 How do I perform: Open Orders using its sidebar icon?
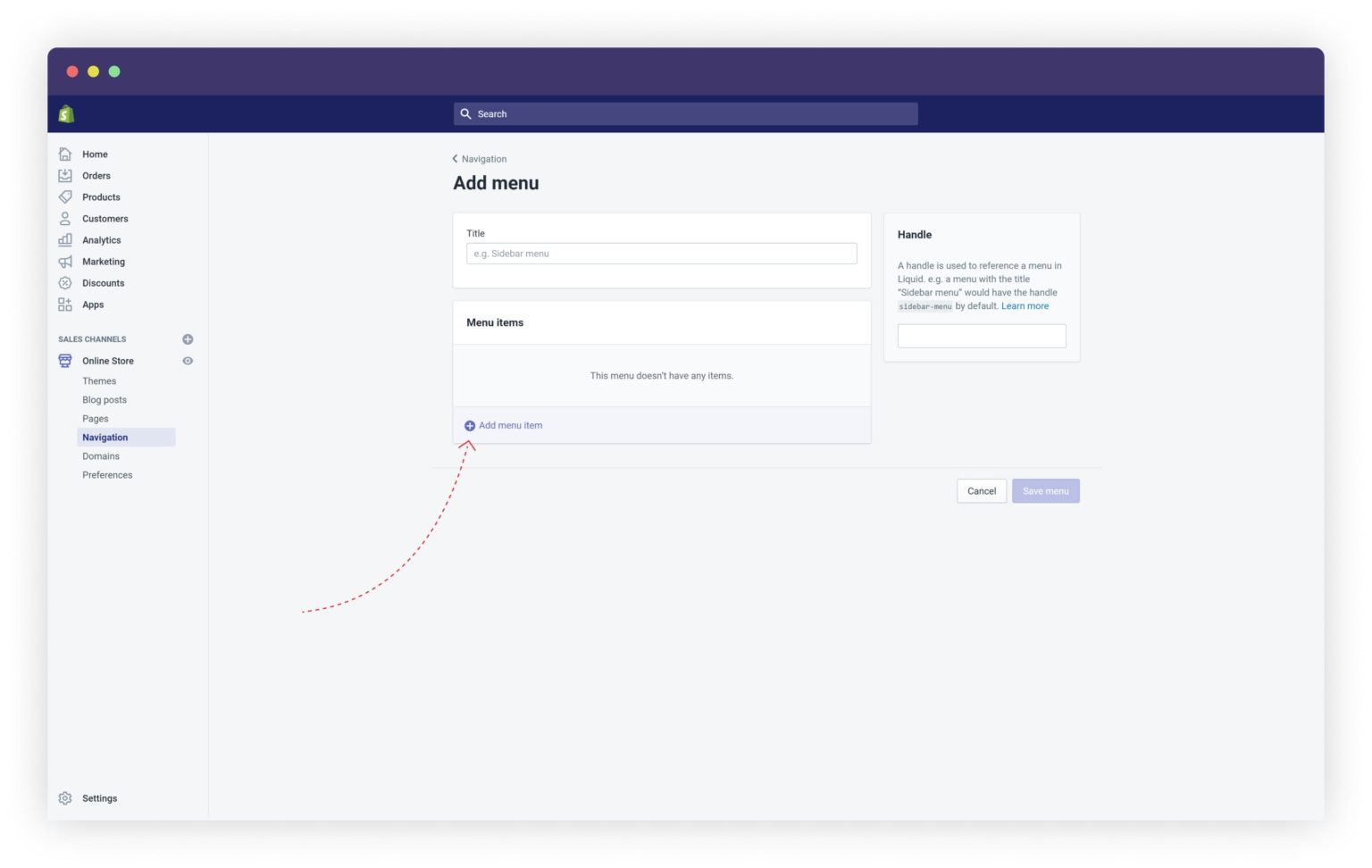pos(64,175)
